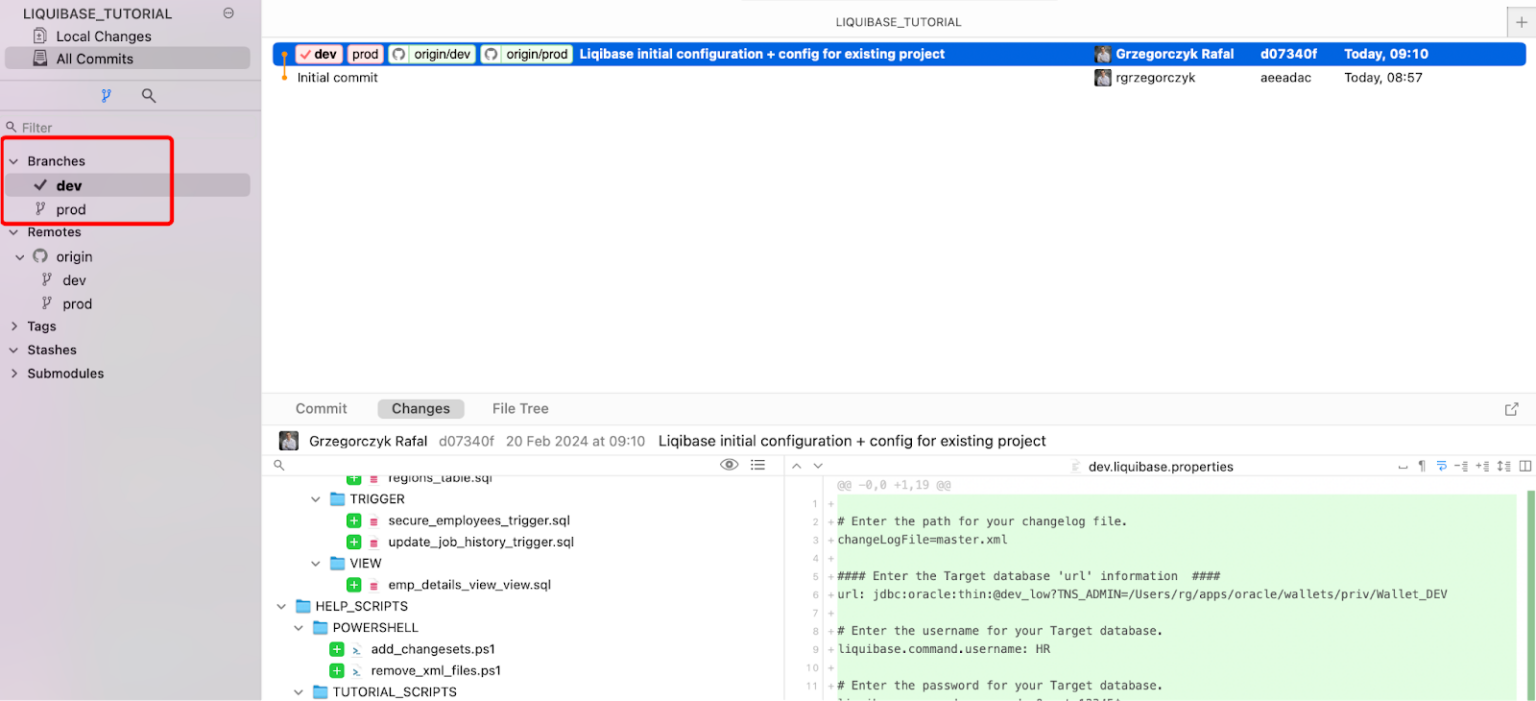This screenshot has height=701, width=1536.
Task: Switch to the Commit tab
Action: point(320,408)
